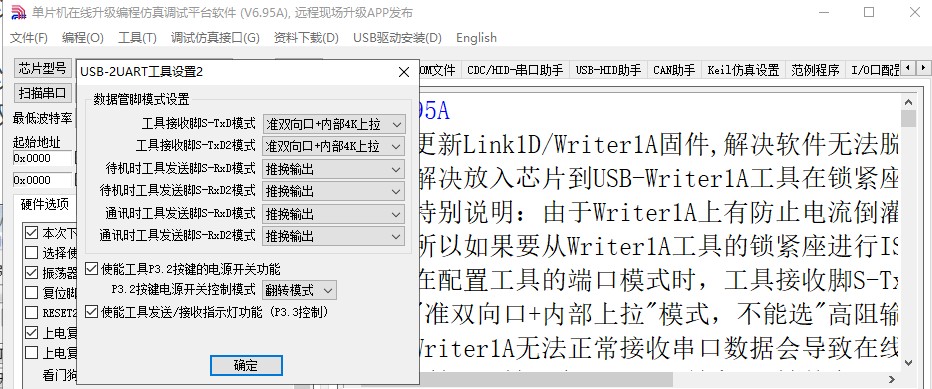Click the 芯片型号 button
Viewport: 932px width, 389px height.
(x=43, y=69)
